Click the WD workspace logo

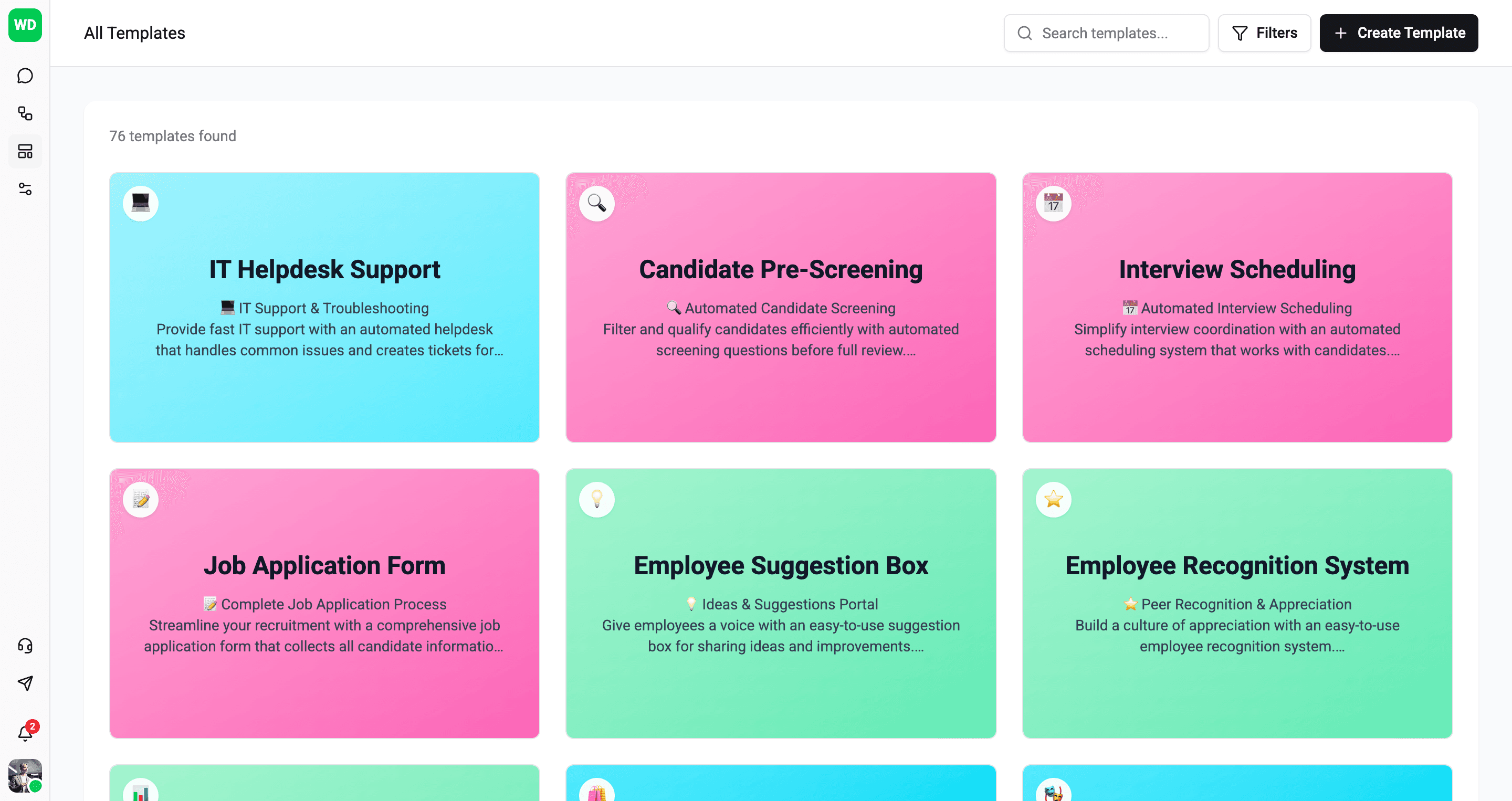[x=25, y=25]
